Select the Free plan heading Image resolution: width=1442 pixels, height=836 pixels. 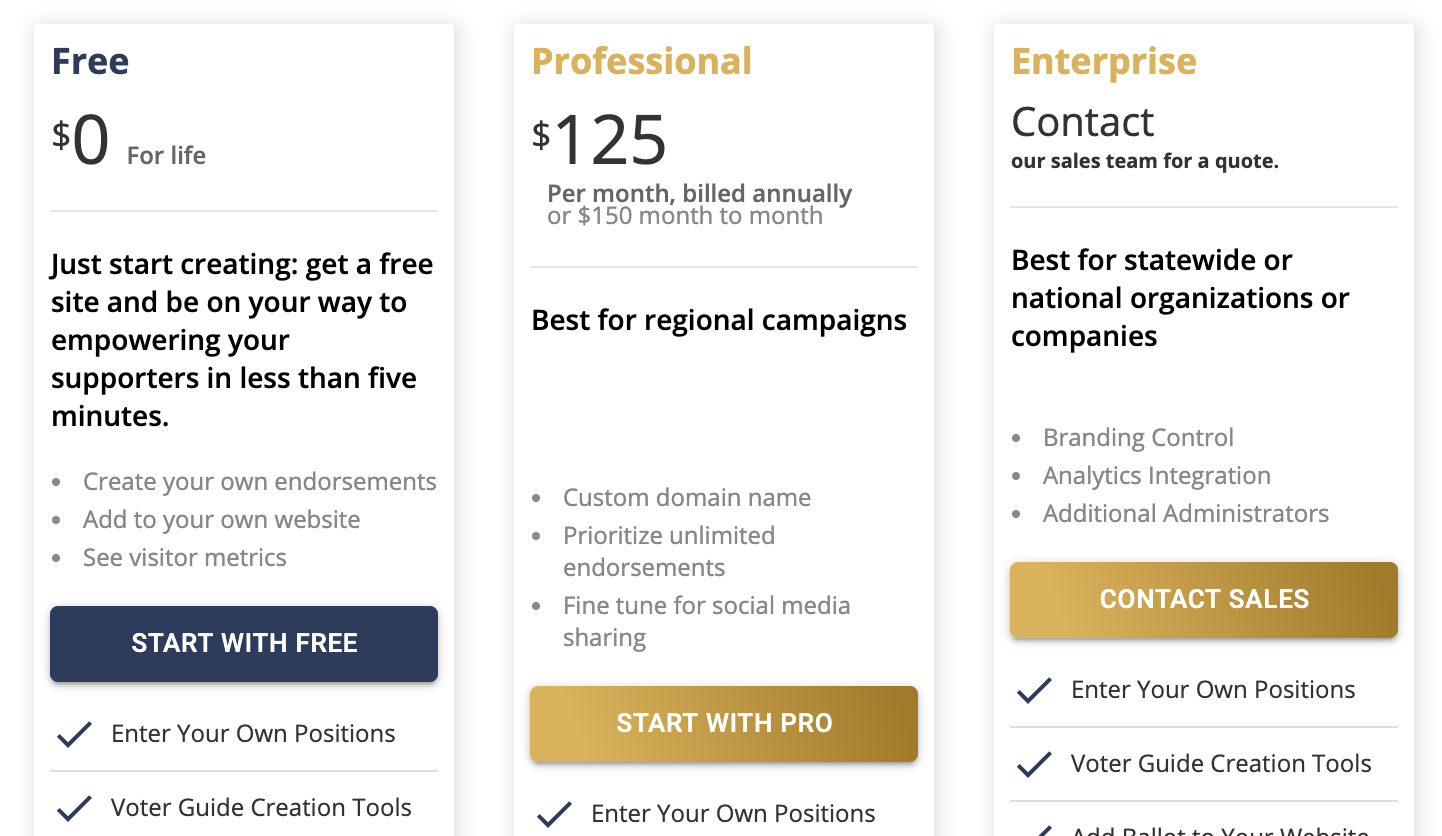[x=90, y=62]
